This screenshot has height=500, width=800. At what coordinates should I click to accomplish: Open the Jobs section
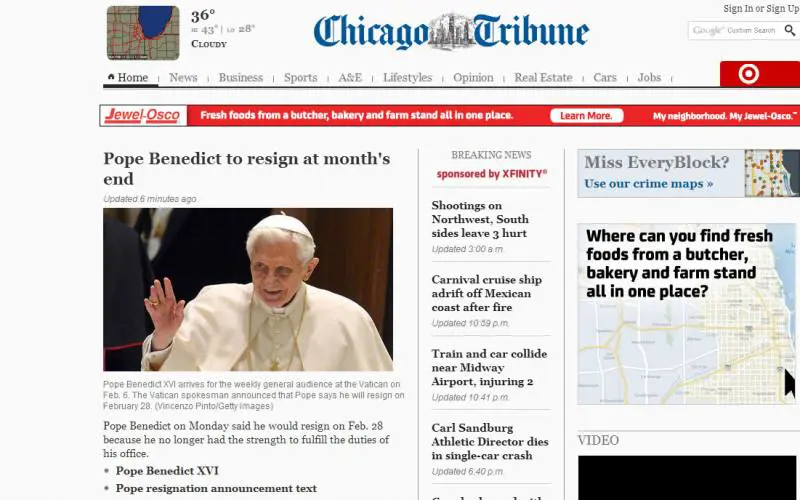(x=649, y=78)
